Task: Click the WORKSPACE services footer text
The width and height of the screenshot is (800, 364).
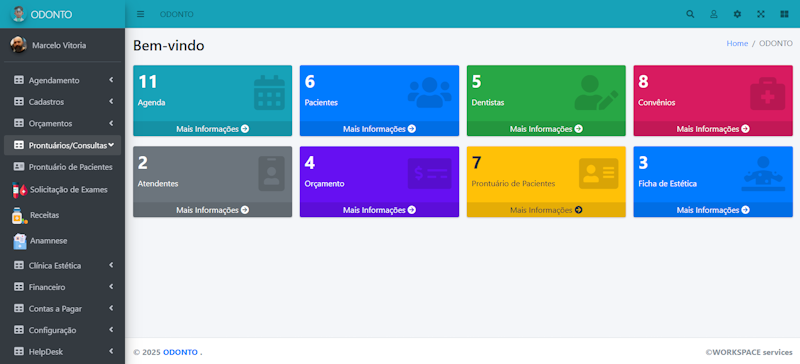Action: click(749, 352)
